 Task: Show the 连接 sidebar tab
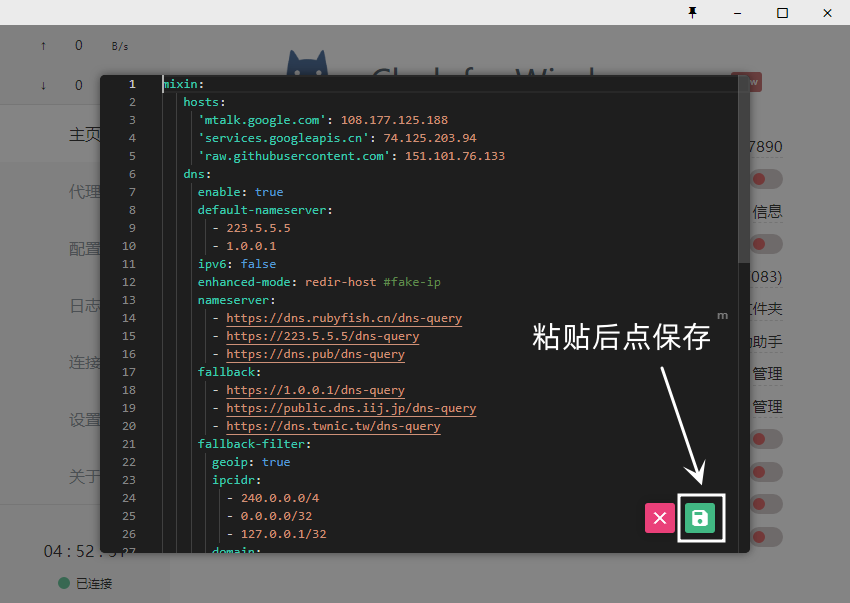tap(85, 362)
